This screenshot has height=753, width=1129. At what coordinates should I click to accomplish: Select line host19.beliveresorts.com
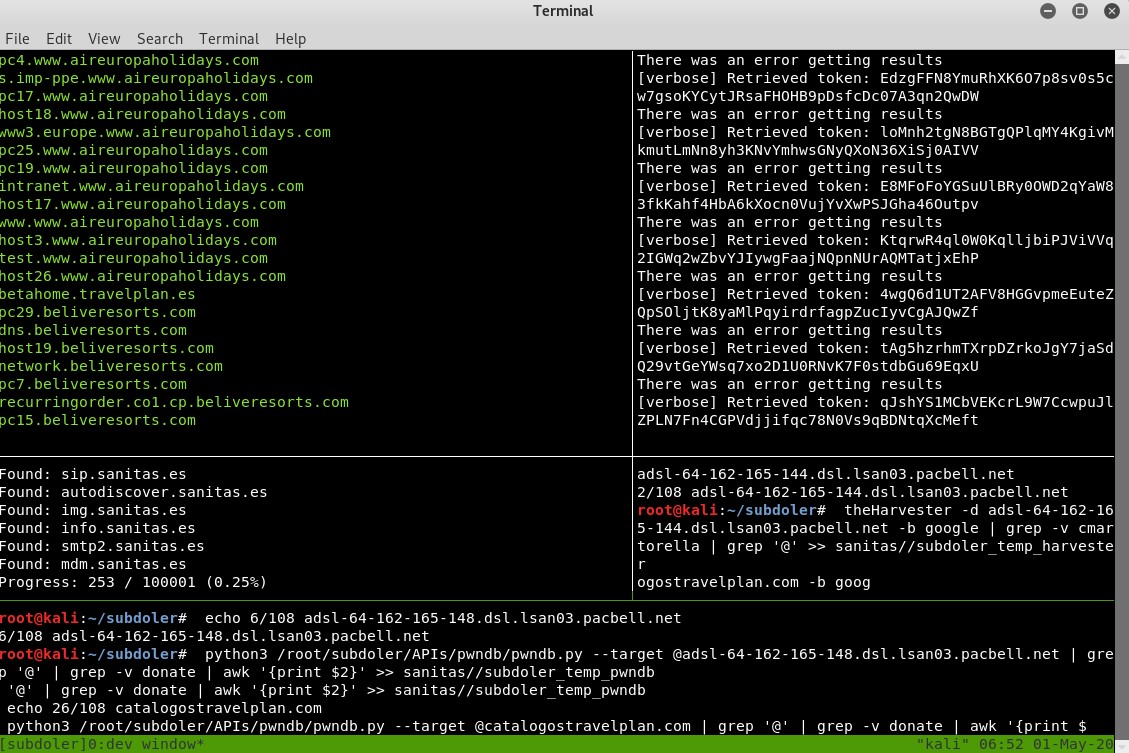tap(107, 348)
